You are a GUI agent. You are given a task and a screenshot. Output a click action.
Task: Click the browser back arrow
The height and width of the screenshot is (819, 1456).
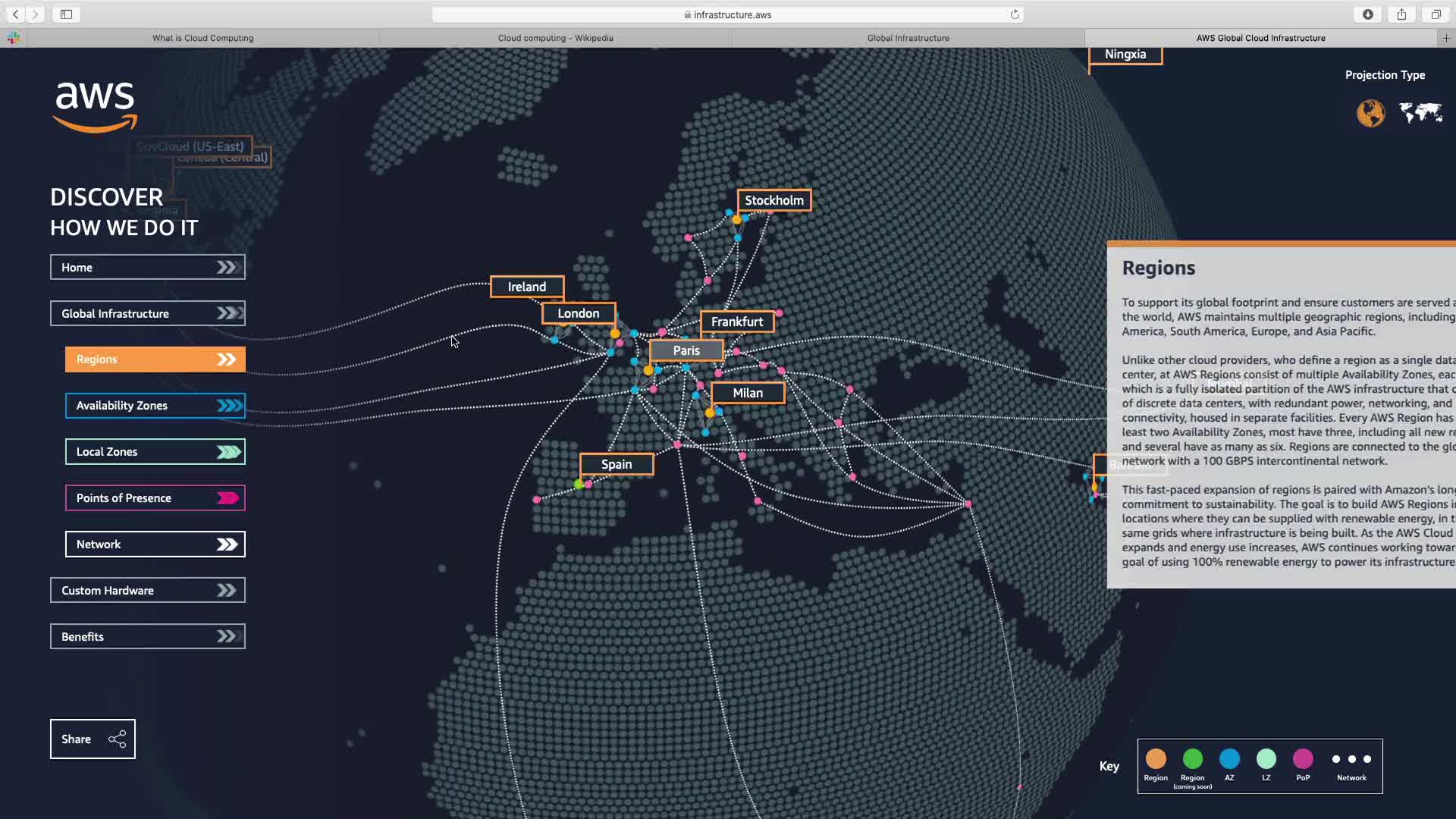click(15, 14)
